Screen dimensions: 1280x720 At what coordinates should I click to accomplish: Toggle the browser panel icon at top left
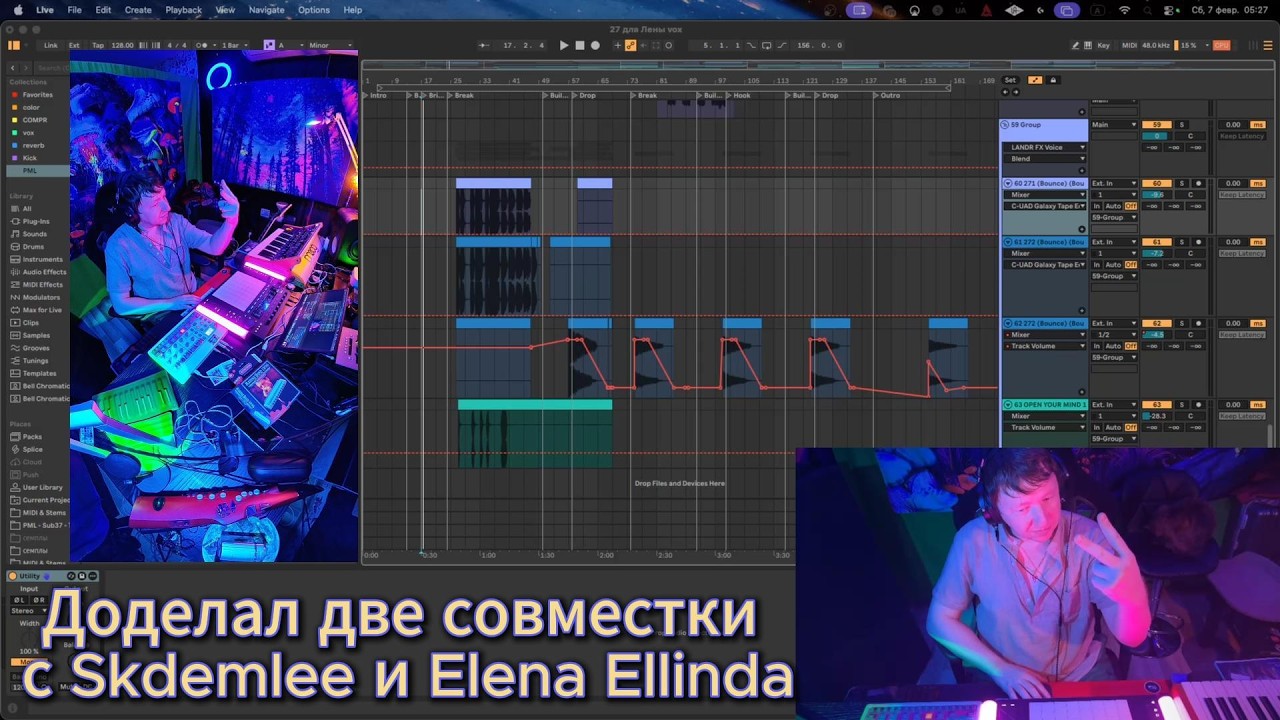click(14, 45)
